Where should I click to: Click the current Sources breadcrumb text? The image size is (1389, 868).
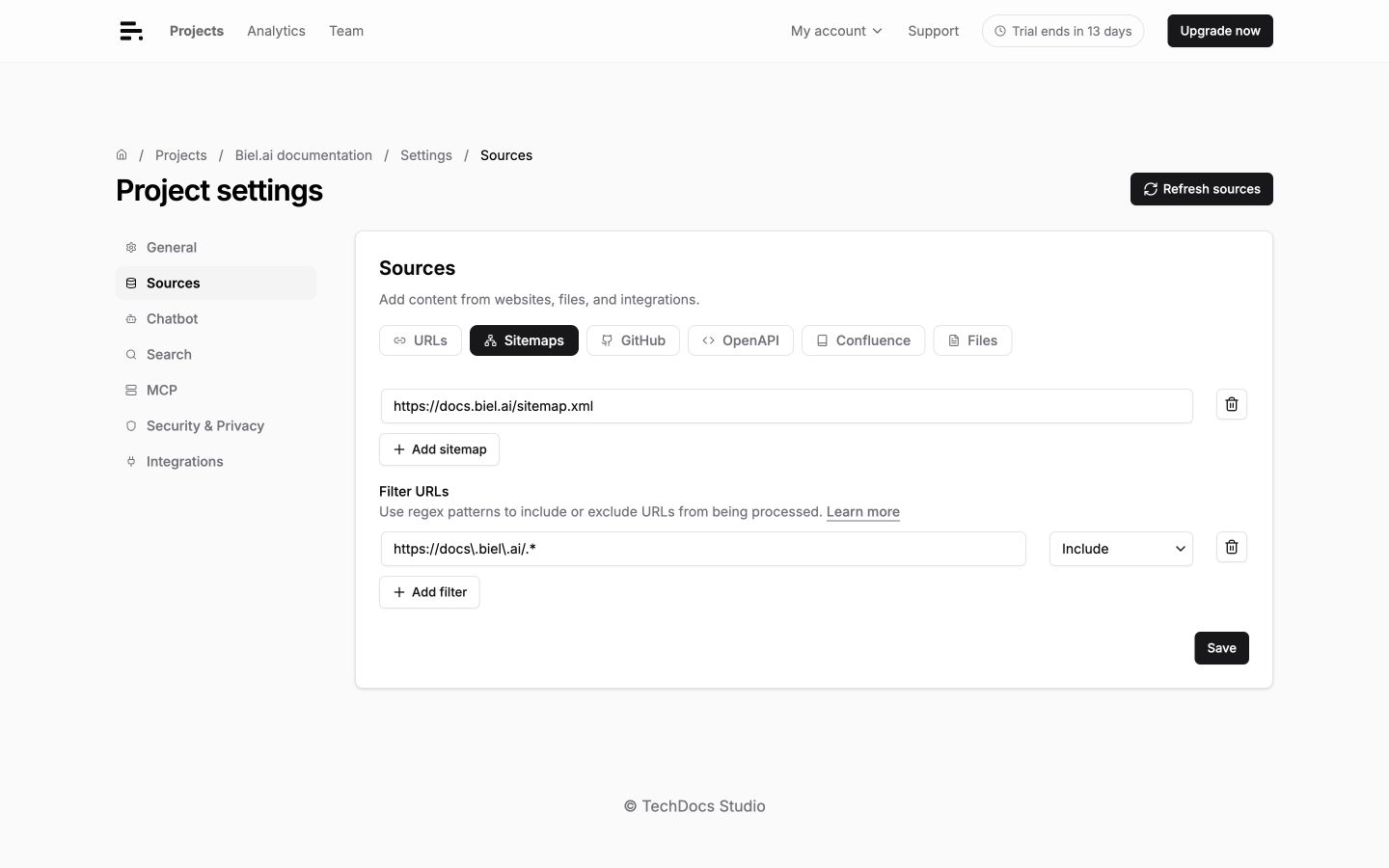[x=506, y=155]
